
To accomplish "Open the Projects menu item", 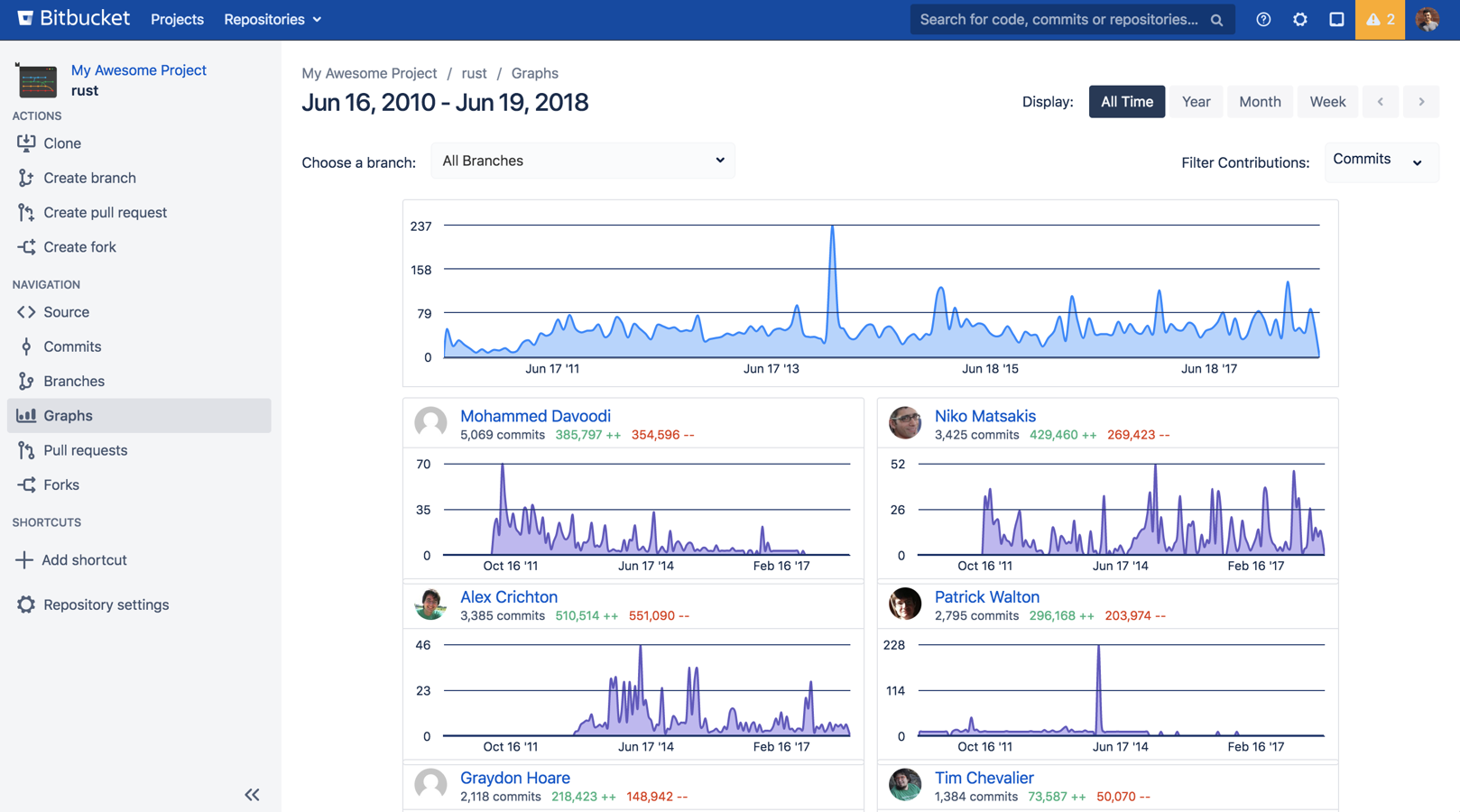I will point(177,20).
